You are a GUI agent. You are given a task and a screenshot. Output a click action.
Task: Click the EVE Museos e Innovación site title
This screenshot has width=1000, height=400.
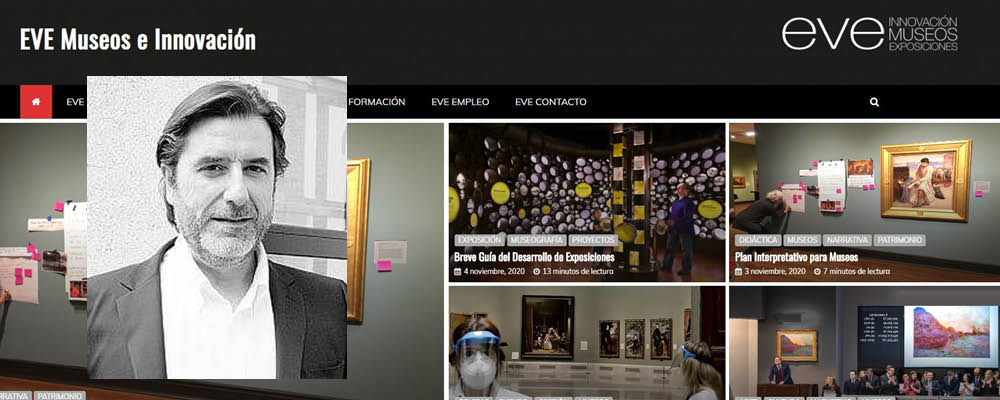pyautogui.click(x=138, y=40)
